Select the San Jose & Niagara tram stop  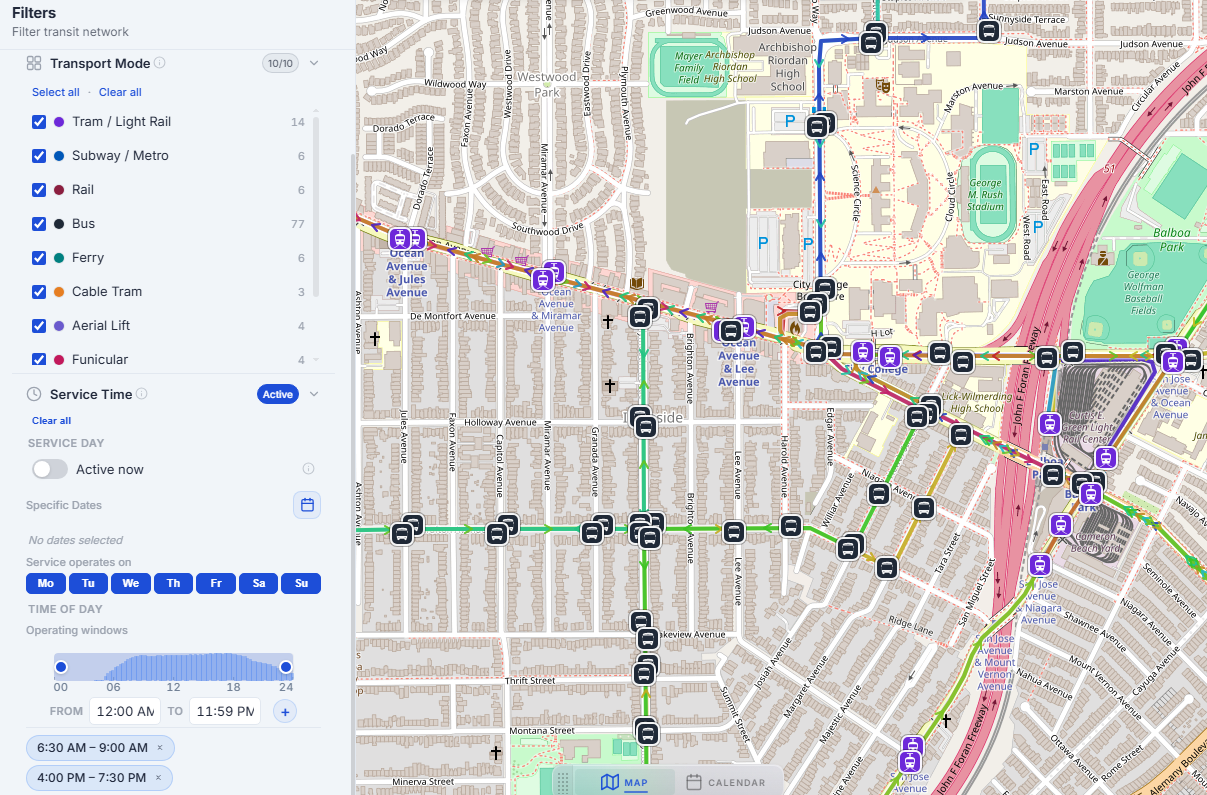[1040, 566]
